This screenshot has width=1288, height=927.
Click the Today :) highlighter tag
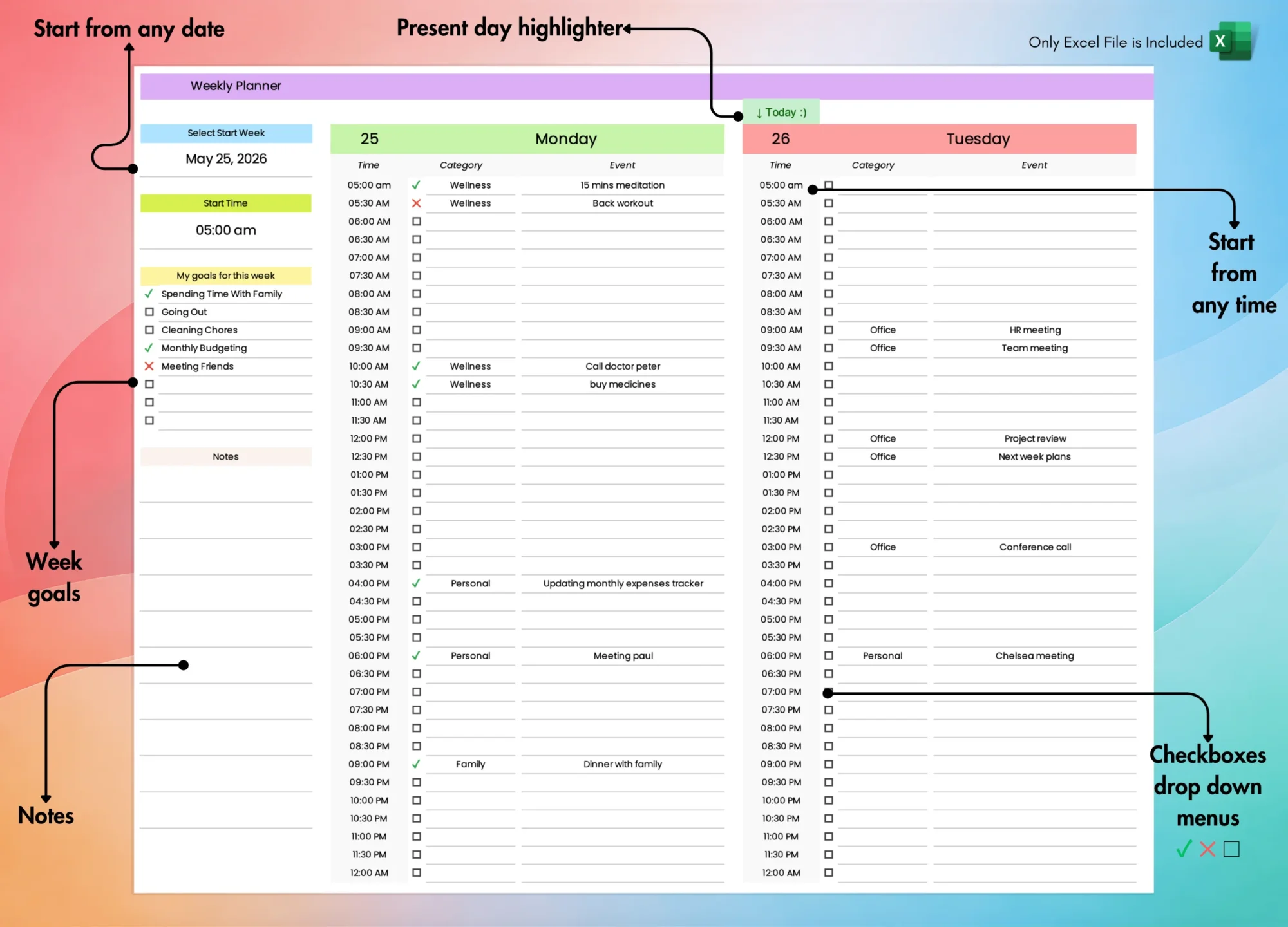coord(781,112)
